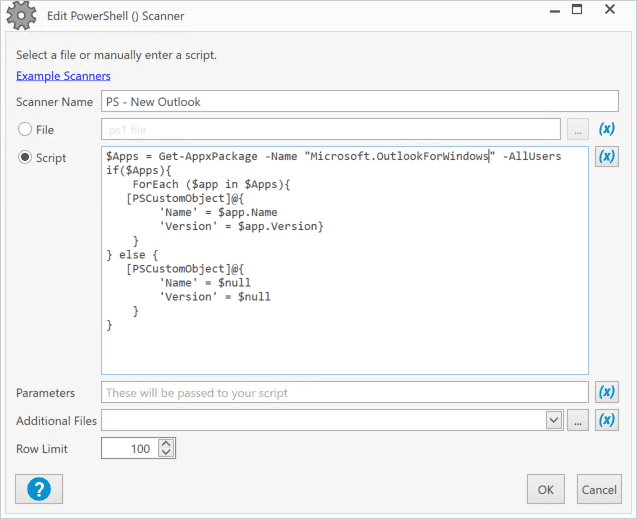637x519 pixels.
Task: Click the variable (x) button beside Parameters
Action: tap(607, 392)
